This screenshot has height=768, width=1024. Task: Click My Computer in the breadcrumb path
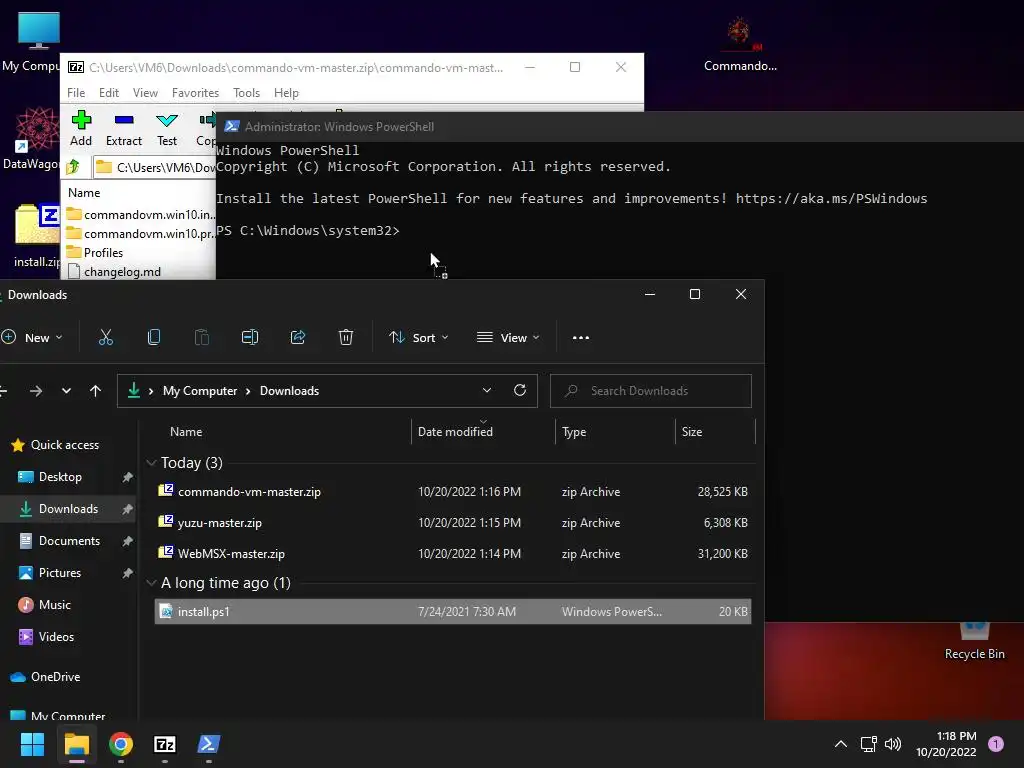click(200, 391)
